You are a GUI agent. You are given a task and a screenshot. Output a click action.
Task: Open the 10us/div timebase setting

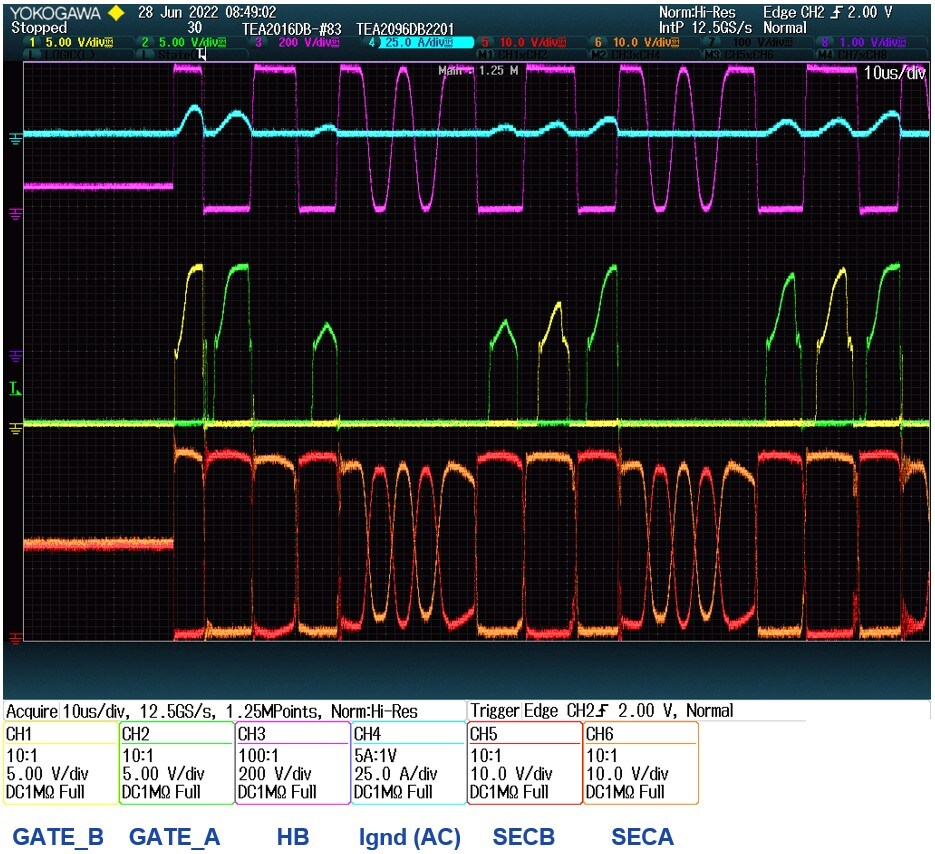click(896, 74)
